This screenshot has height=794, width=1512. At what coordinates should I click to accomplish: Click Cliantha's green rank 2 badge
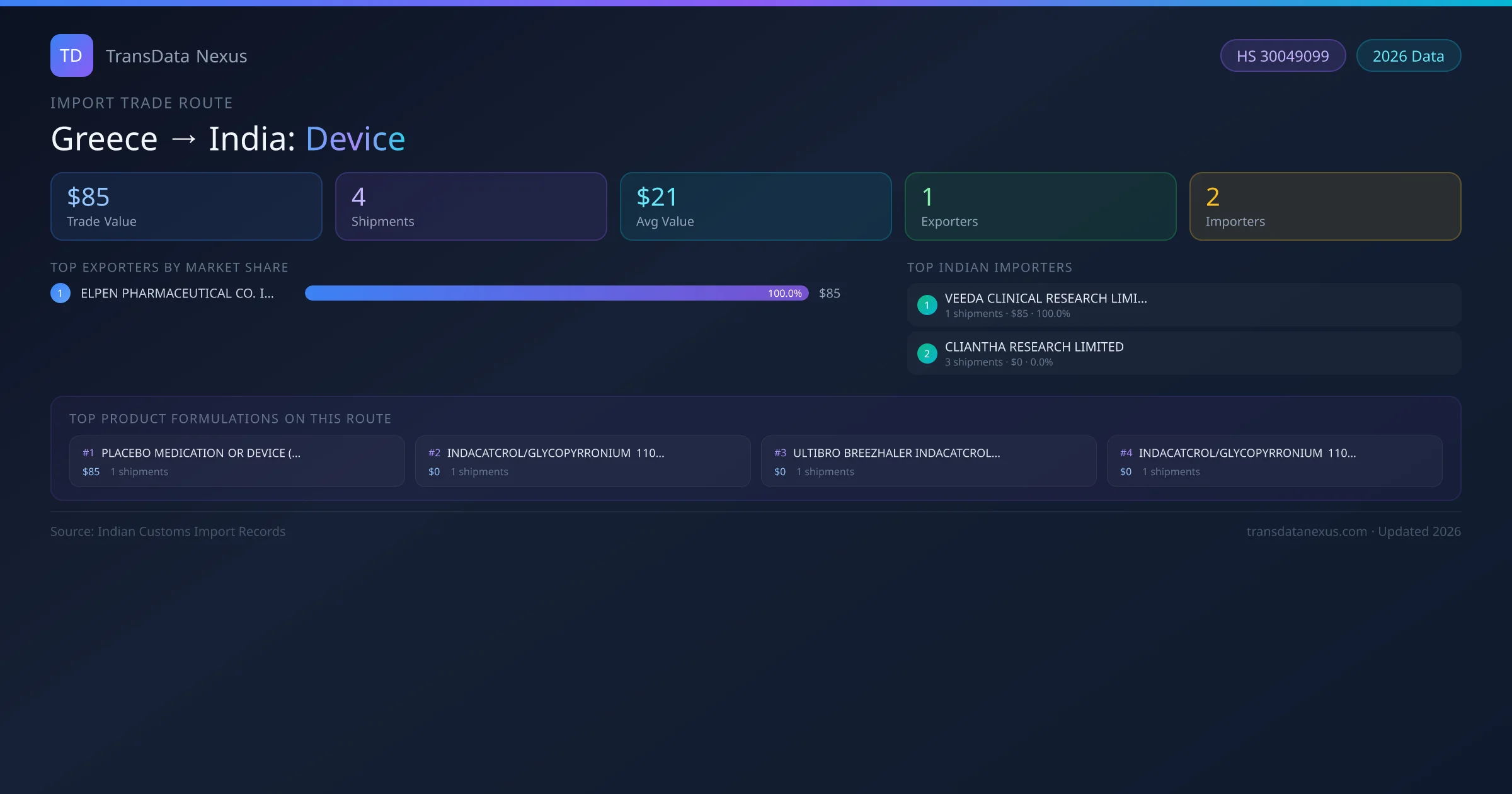(x=927, y=354)
